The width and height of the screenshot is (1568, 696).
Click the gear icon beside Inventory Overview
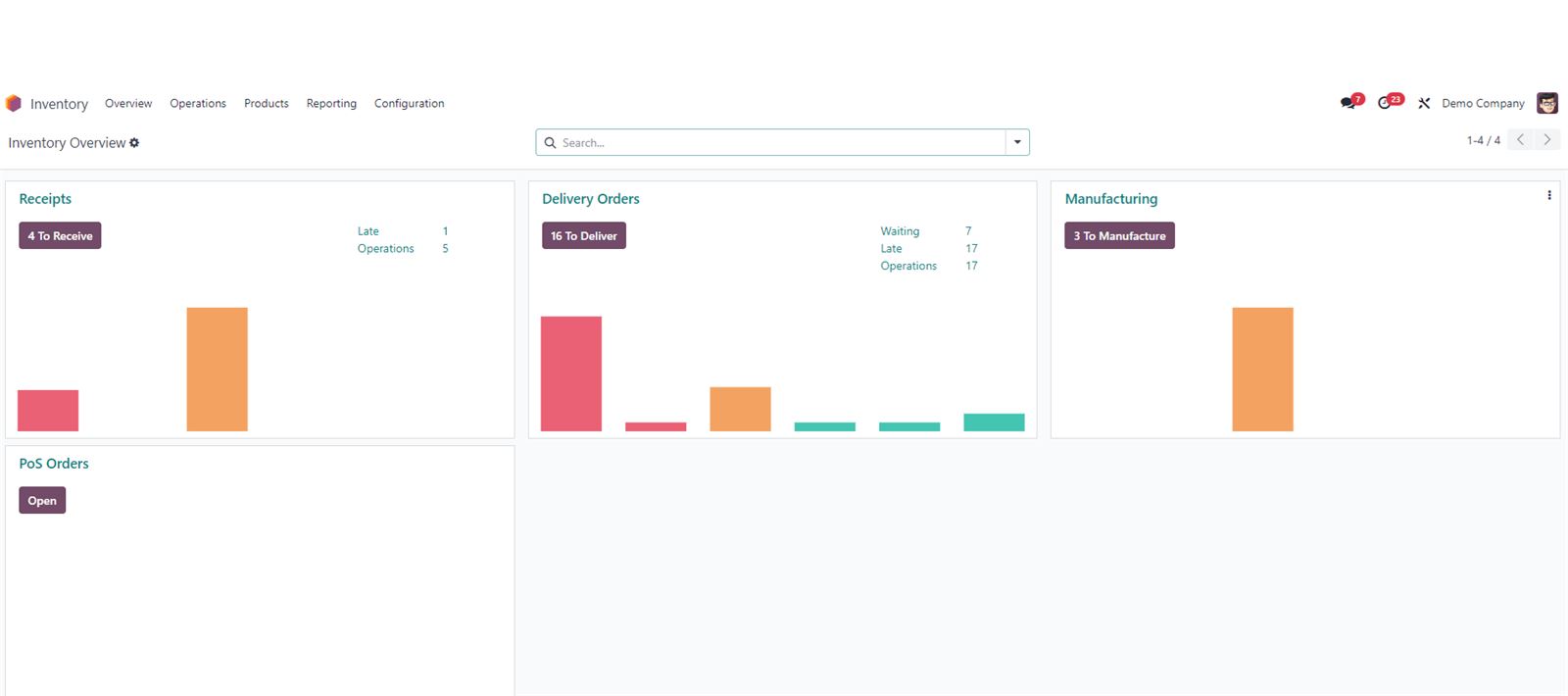[134, 143]
